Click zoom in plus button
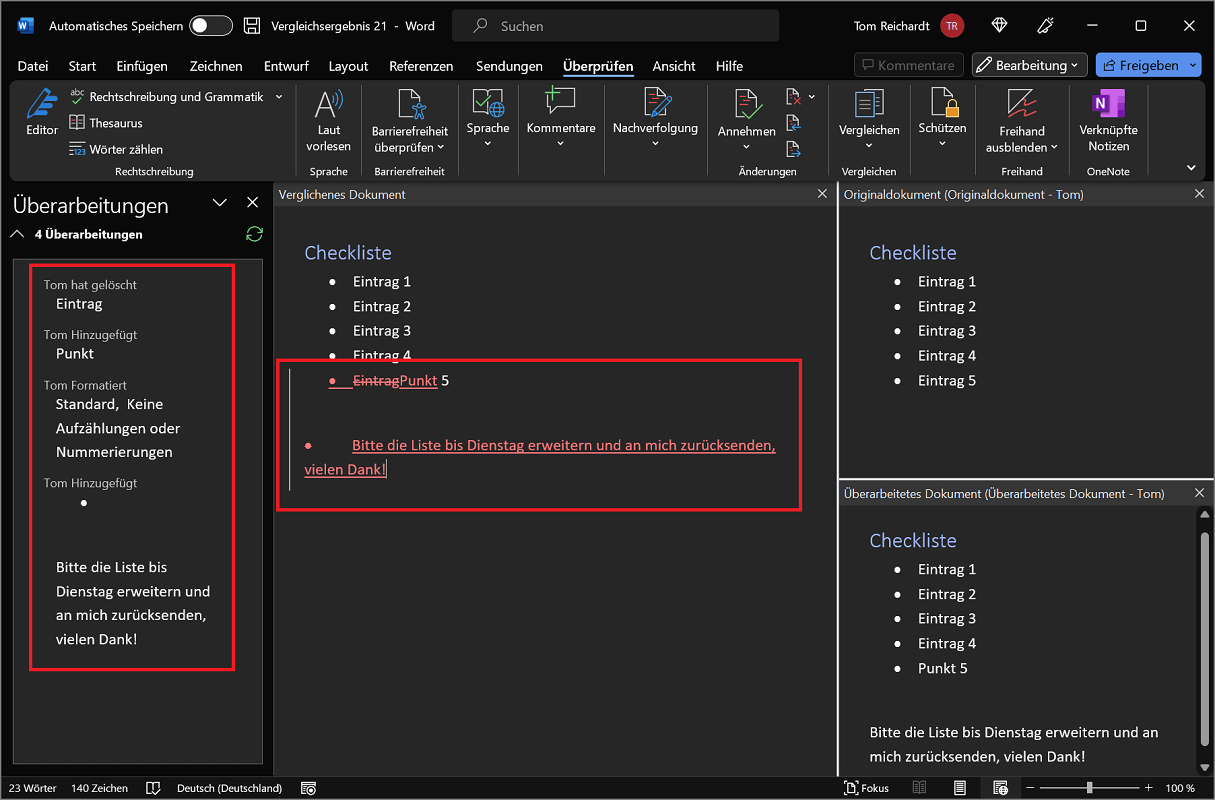 coord(1149,788)
